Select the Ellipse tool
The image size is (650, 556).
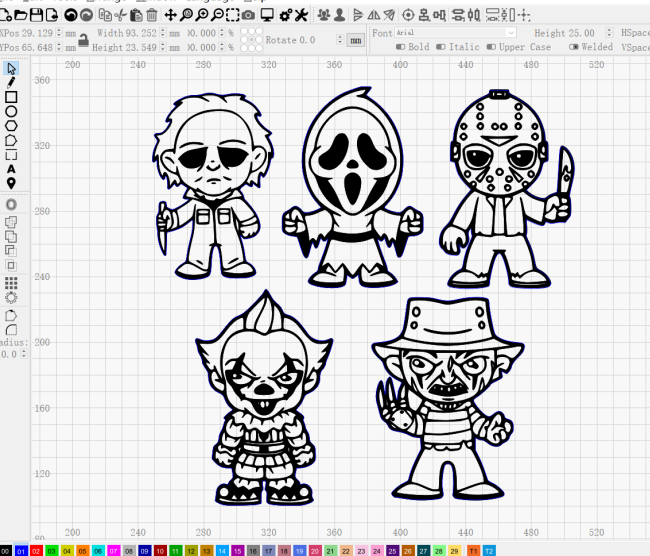pyautogui.click(x=11, y=112)
